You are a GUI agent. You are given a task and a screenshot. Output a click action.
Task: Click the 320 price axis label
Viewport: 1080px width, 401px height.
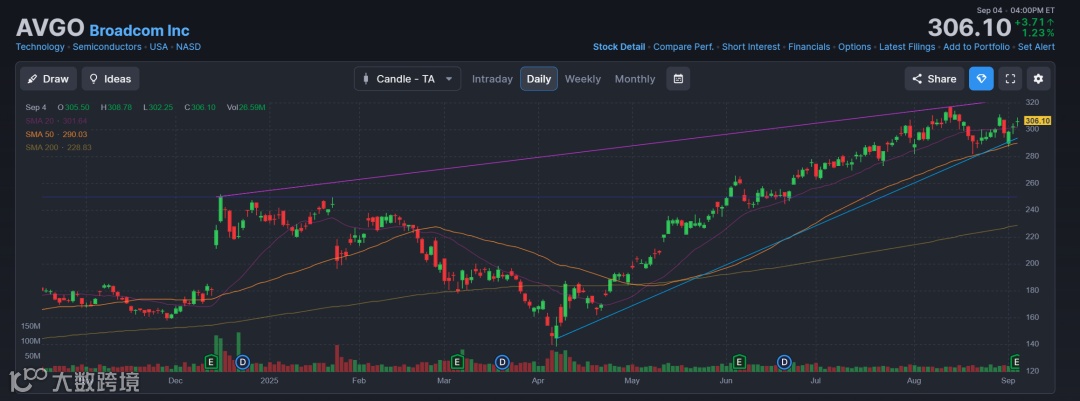coord(1031,102)
